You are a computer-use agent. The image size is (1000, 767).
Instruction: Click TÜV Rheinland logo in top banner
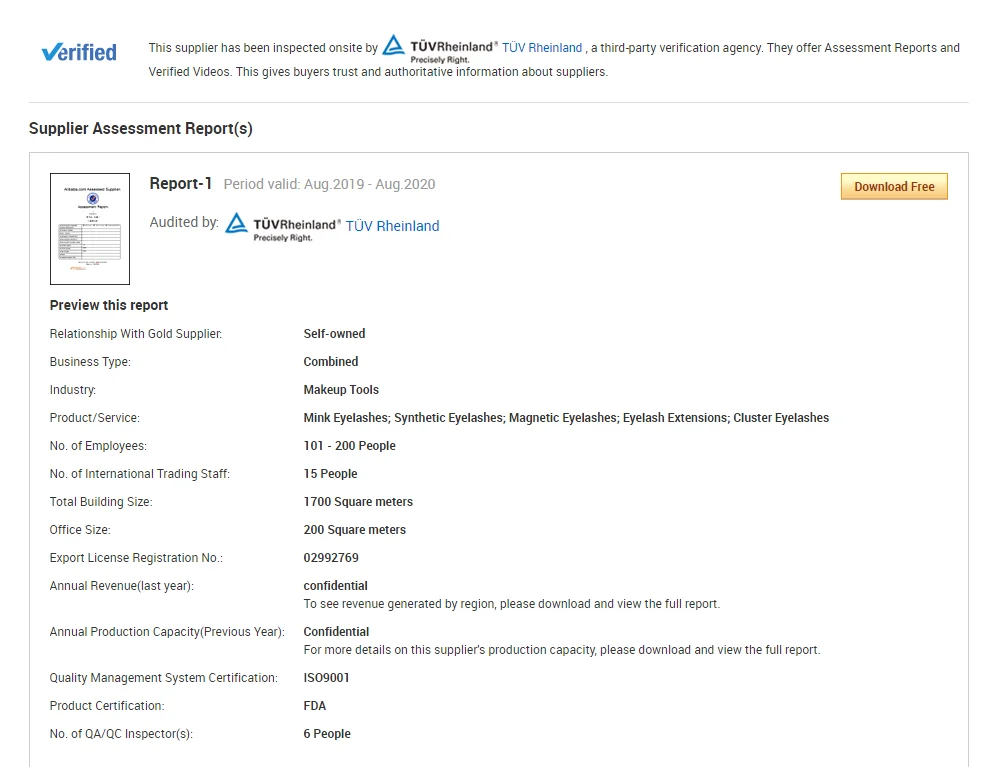pyautogui.click(x=438, y=47)
